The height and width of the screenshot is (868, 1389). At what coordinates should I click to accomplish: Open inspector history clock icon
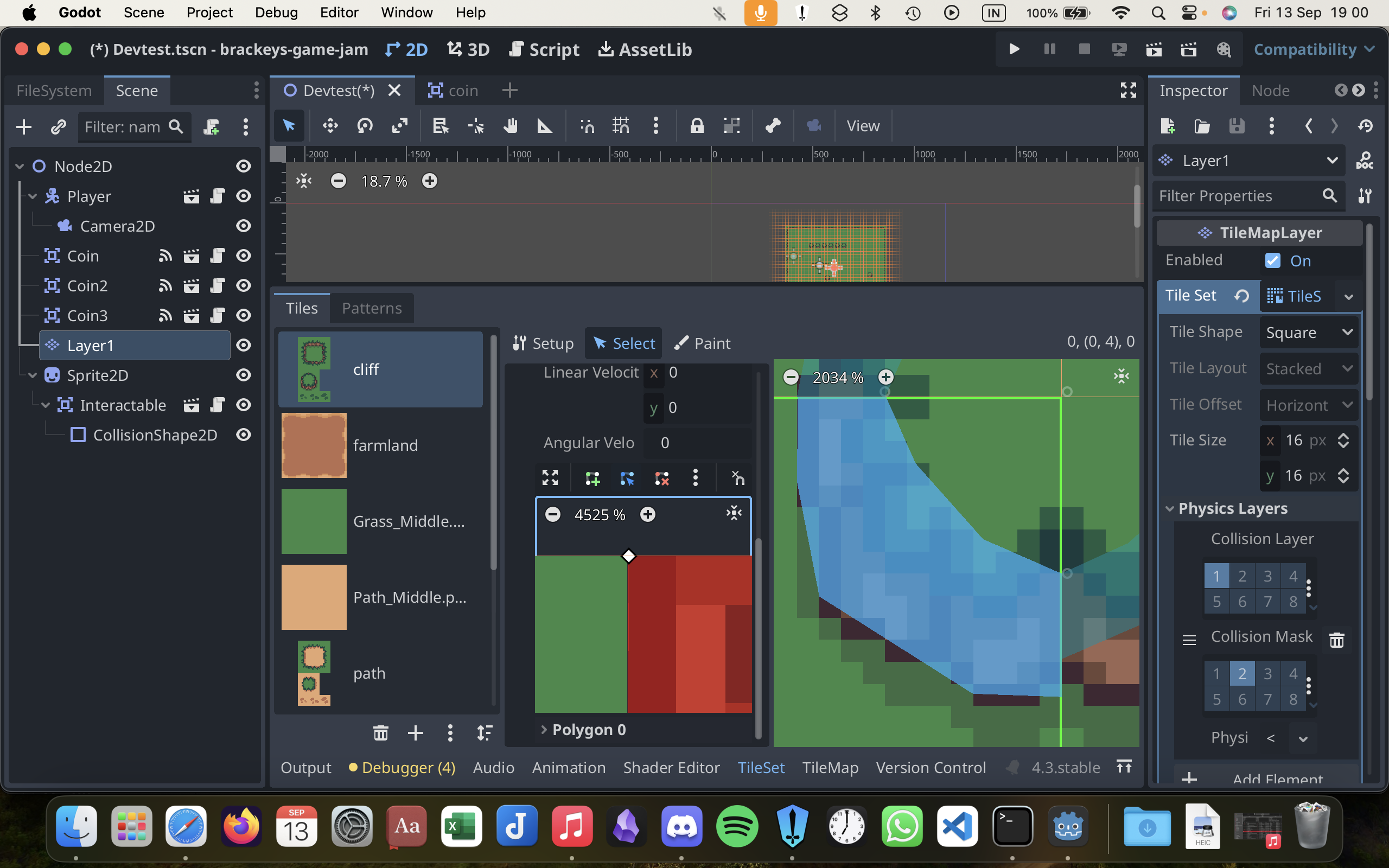click(1366, 126)
